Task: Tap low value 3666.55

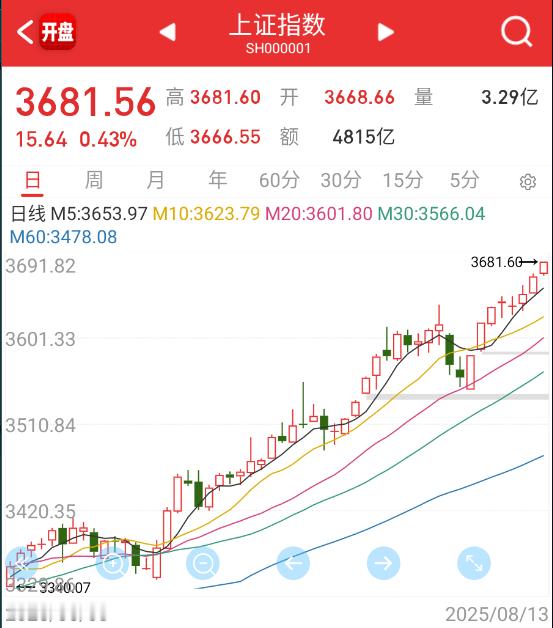Action: tap(225, 137)
